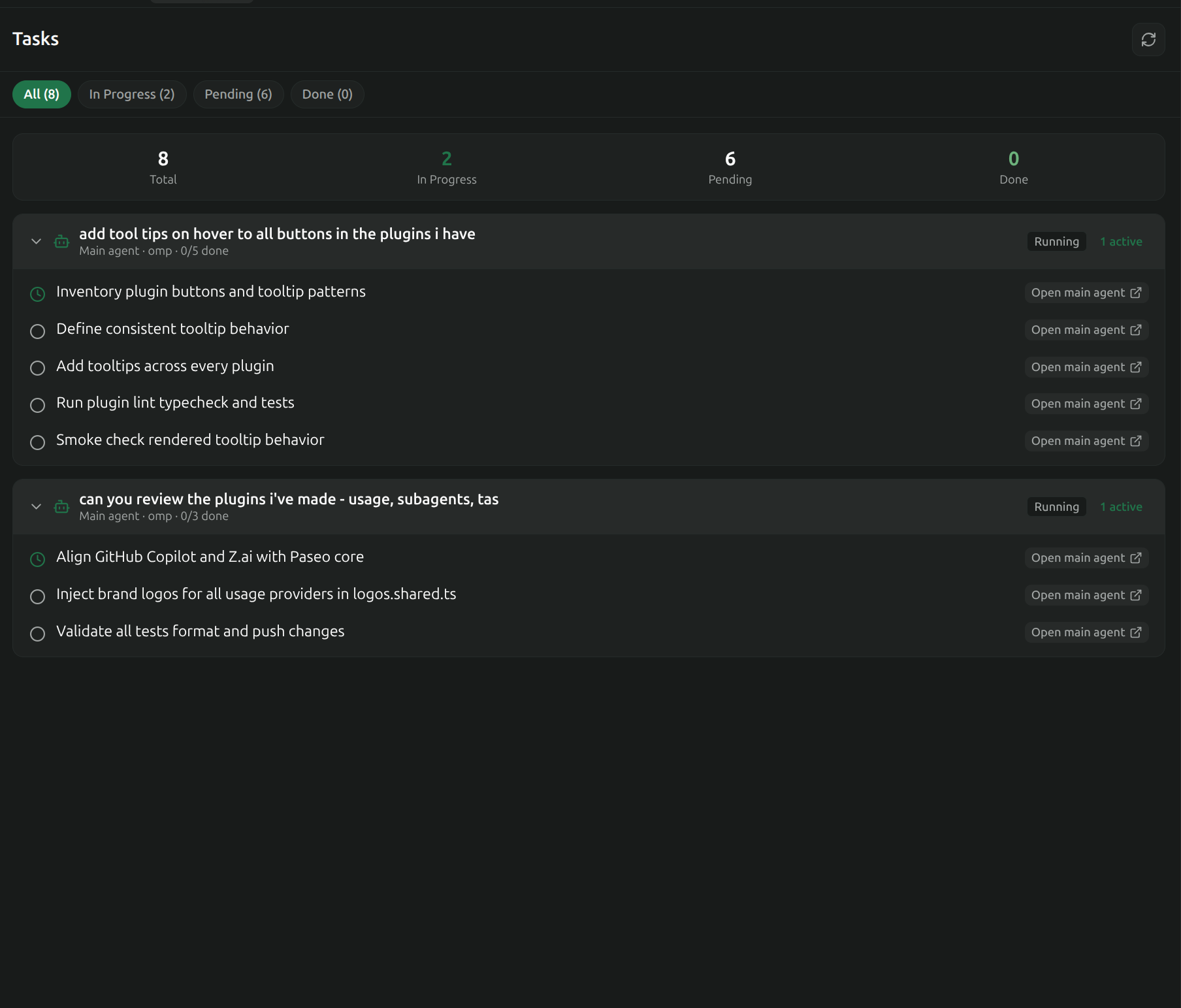The width and height of the screenshot is (1181, 1008).
Task: Click the Pending count 6 stat
Action: 730,159
